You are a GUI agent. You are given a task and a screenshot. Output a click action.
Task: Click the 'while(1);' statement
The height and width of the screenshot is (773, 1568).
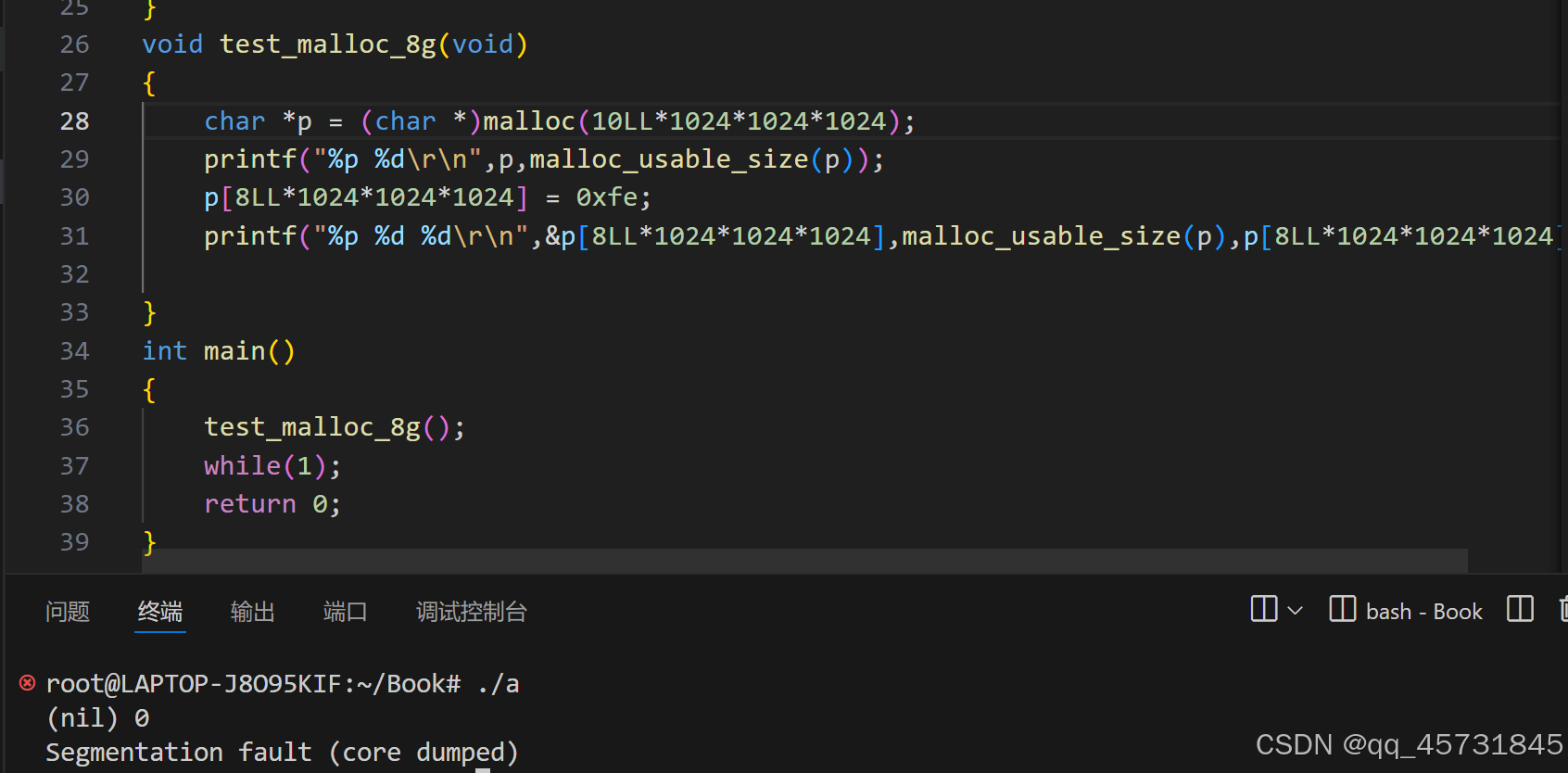click(x=272, y=466)
